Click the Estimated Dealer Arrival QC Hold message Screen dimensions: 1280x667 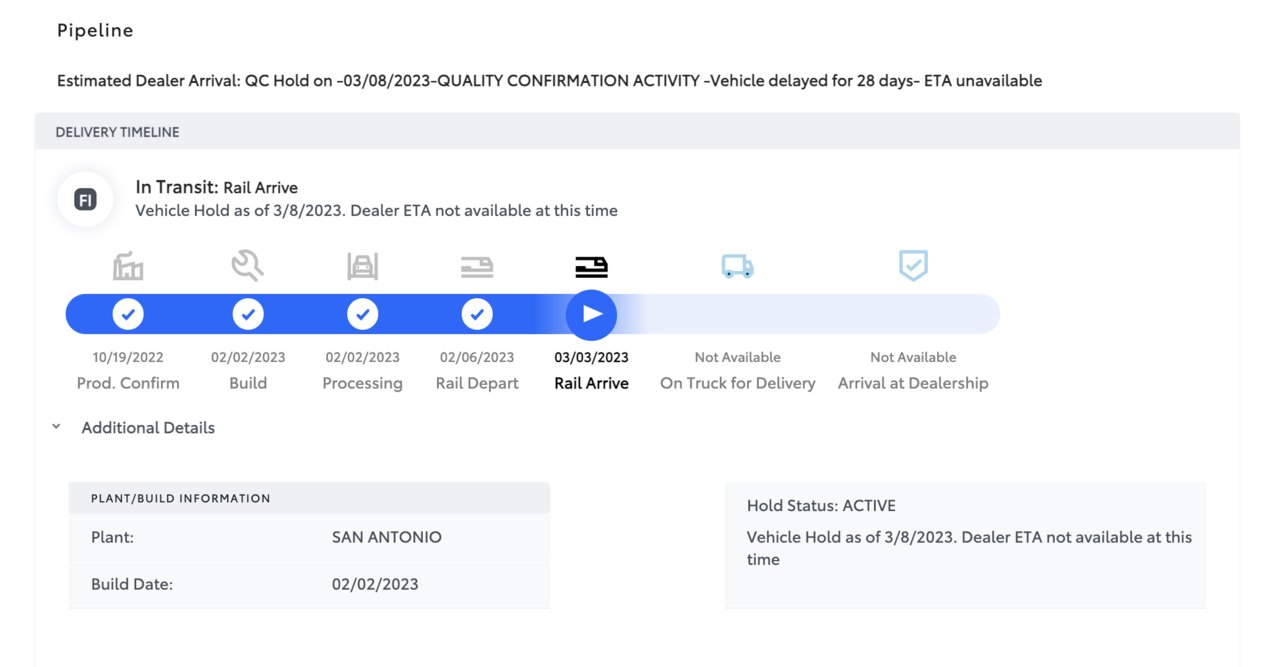(549, 80)
